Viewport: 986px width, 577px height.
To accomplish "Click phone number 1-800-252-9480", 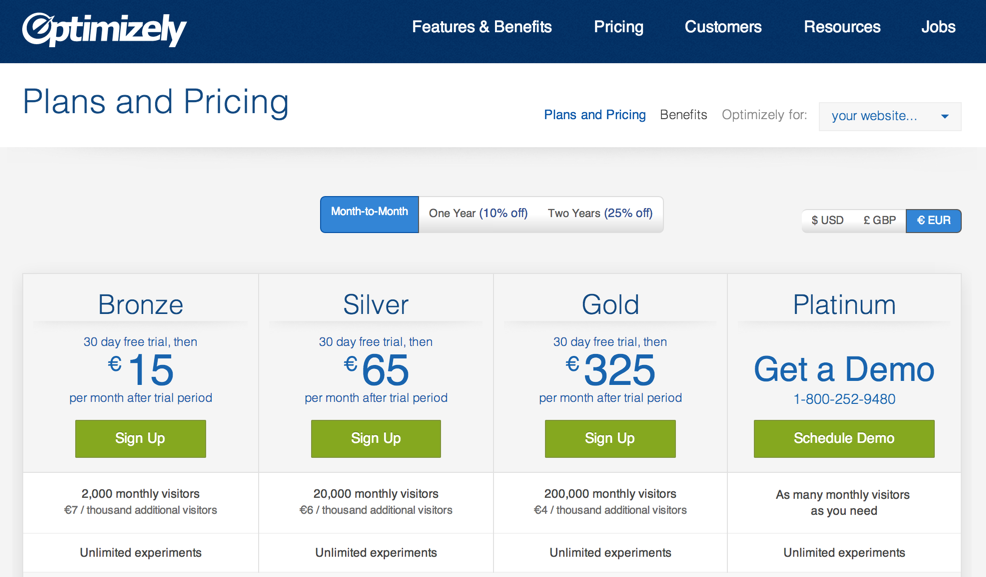I will point(844,399).
